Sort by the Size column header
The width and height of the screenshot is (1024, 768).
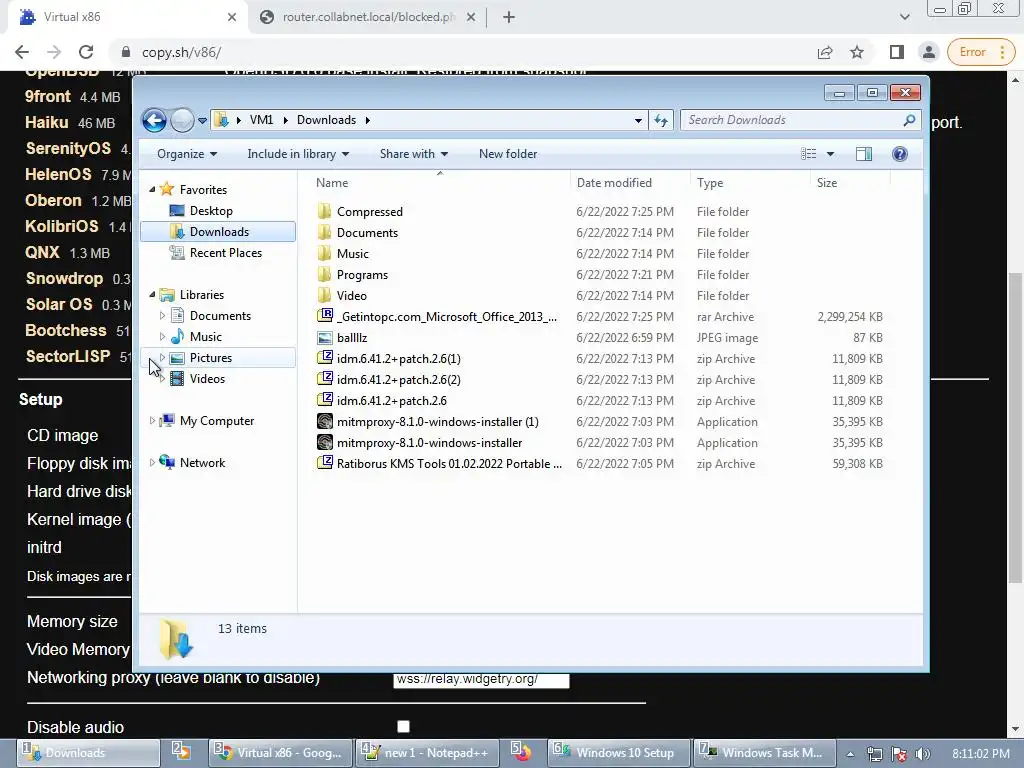click(x=827, y=183)
